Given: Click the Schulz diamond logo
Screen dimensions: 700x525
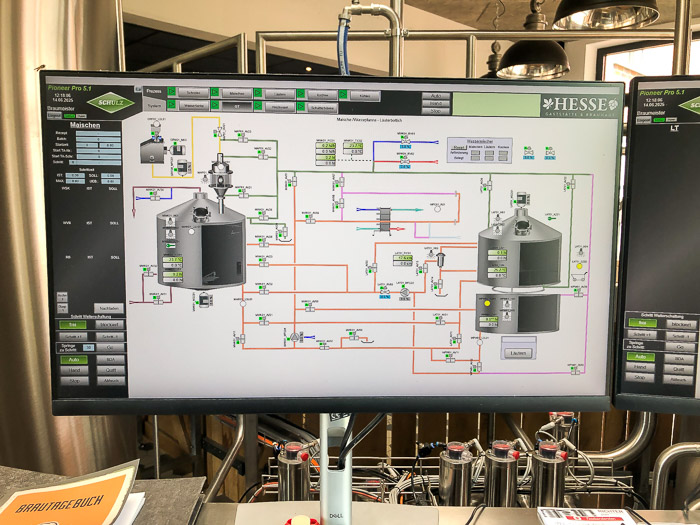Looking at the screenshot, I should point(111,103).
